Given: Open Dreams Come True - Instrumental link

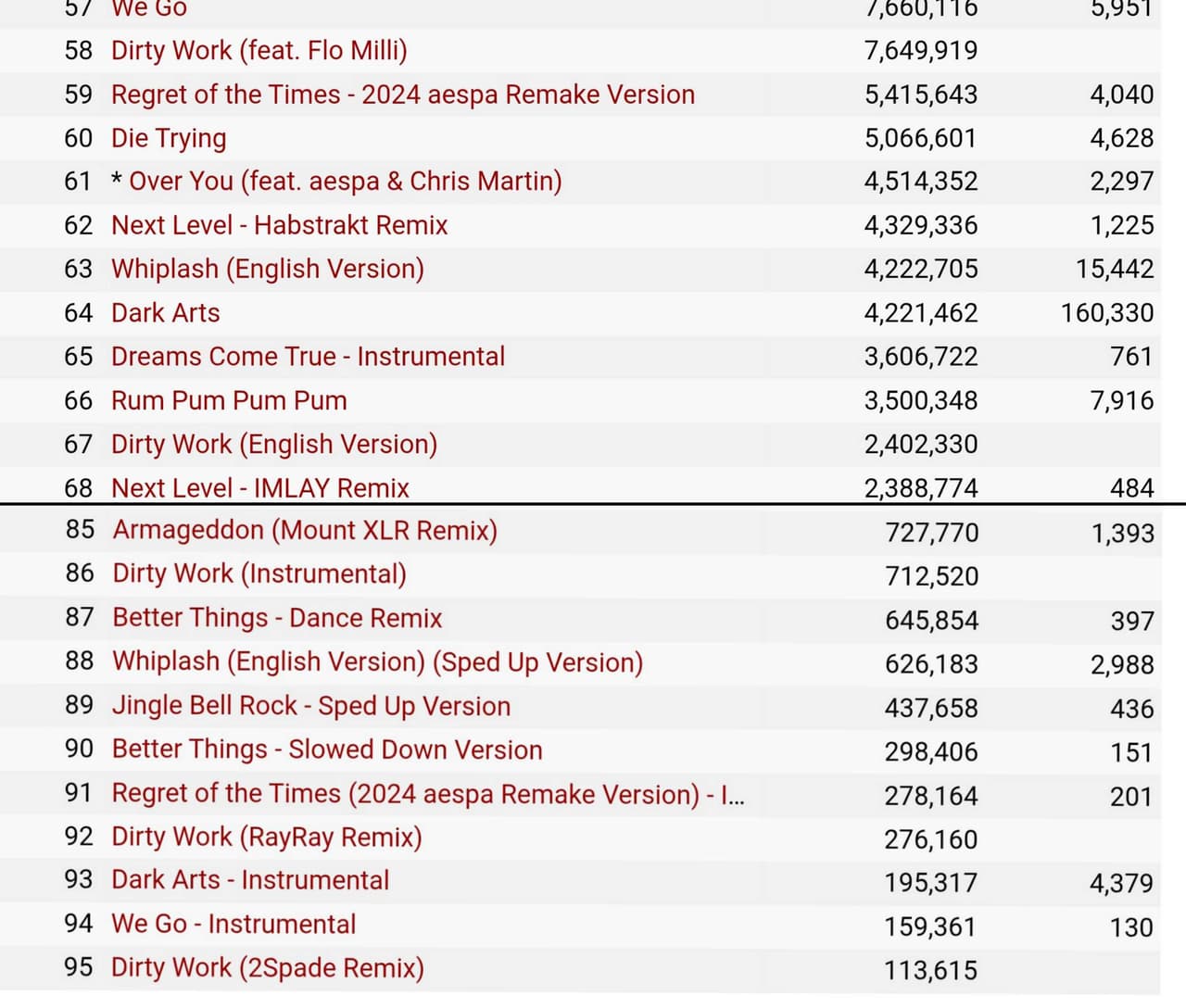Looking at the screenshot, I should 308,357.
